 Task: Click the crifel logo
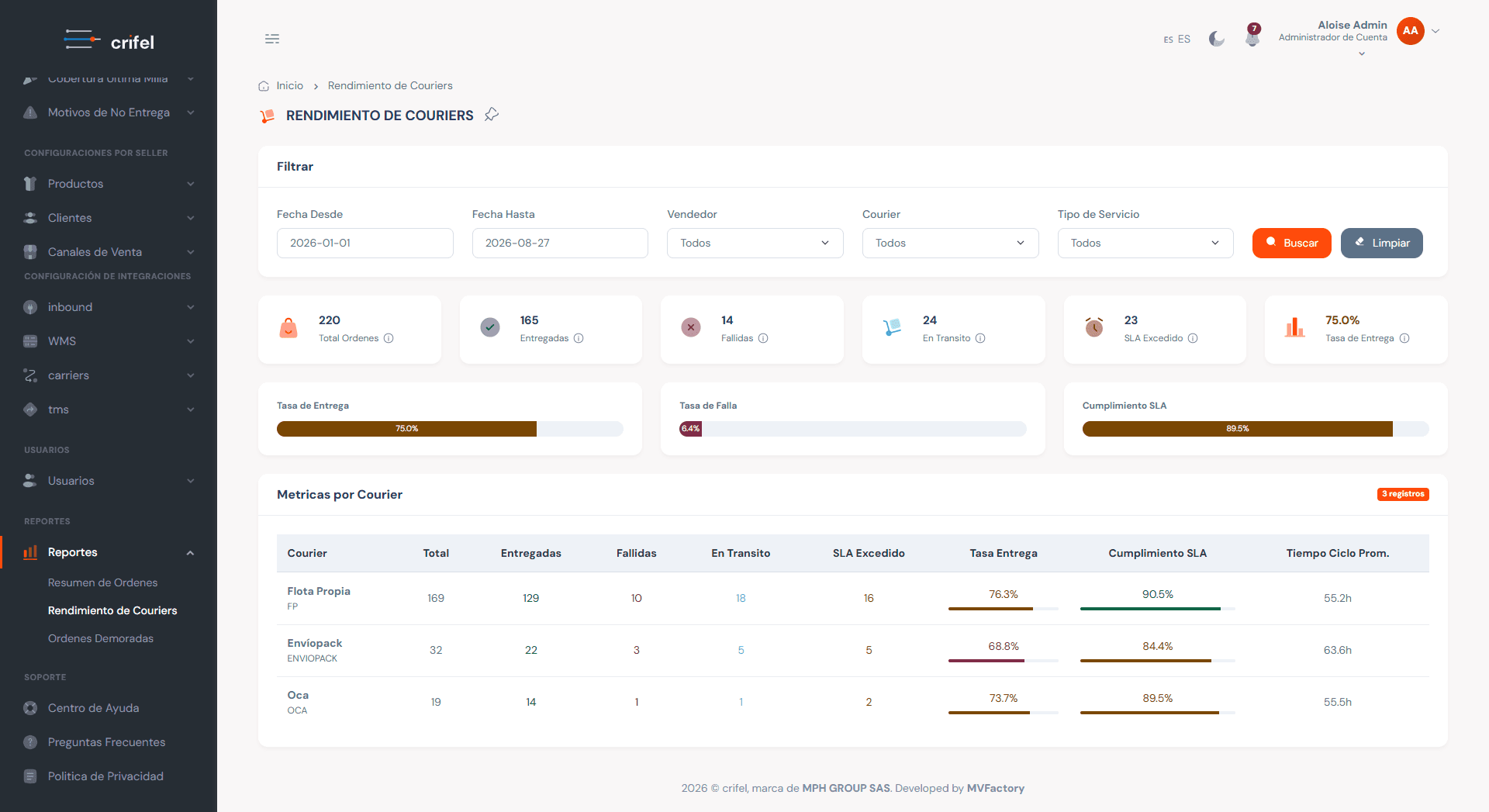[x=109, y=40]
